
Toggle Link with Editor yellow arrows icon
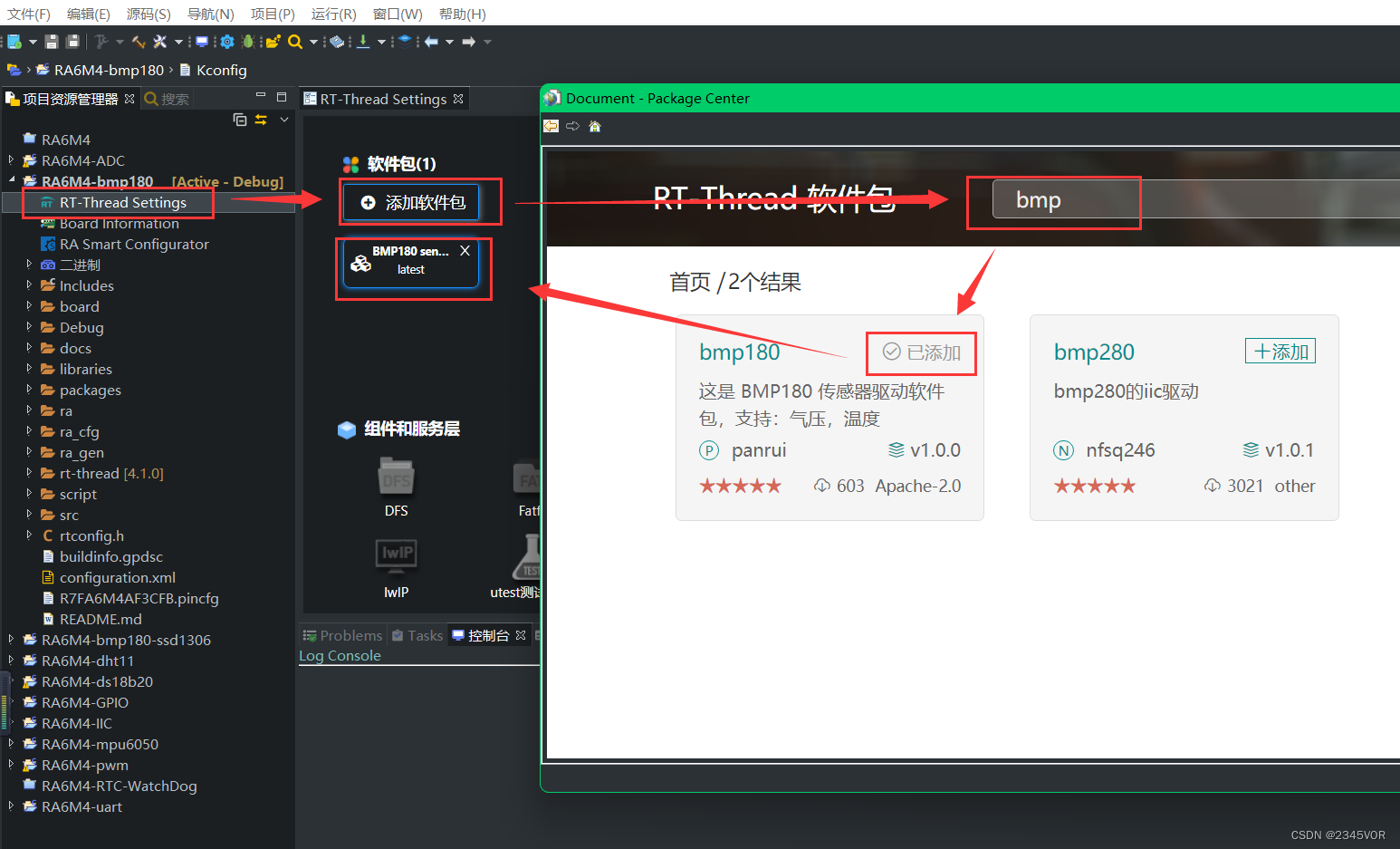[x=261, y=120]
